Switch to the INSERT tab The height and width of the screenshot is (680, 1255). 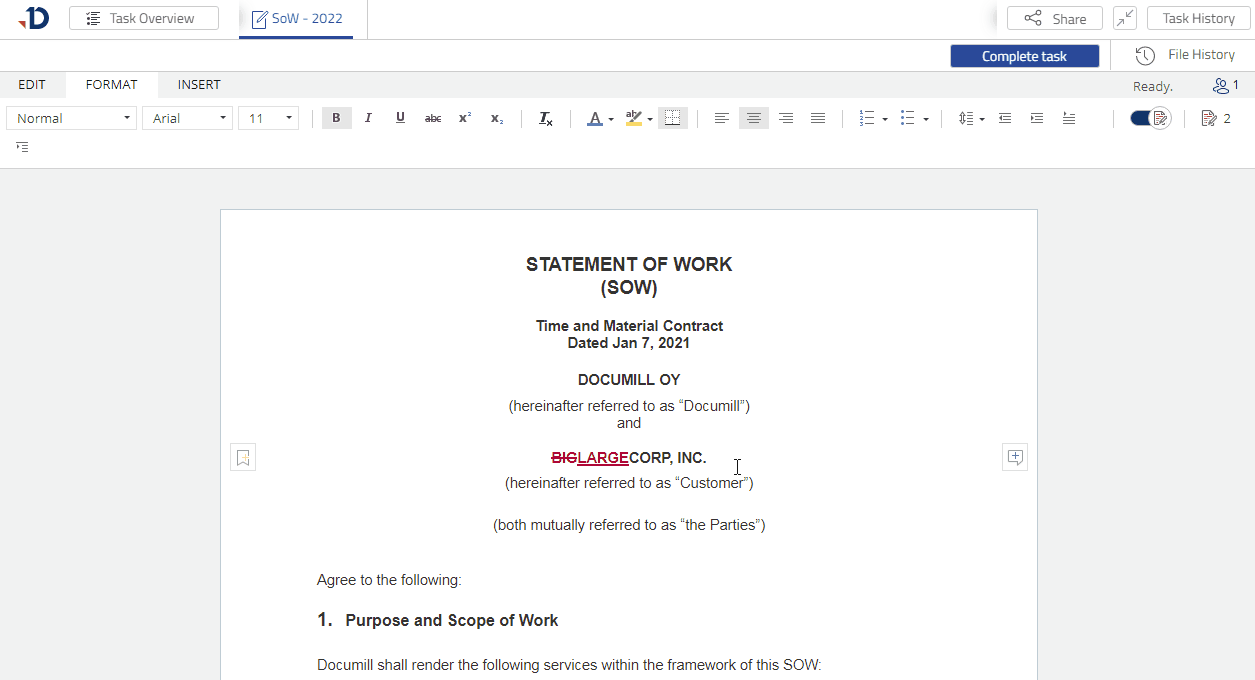(x=198, y=85)
